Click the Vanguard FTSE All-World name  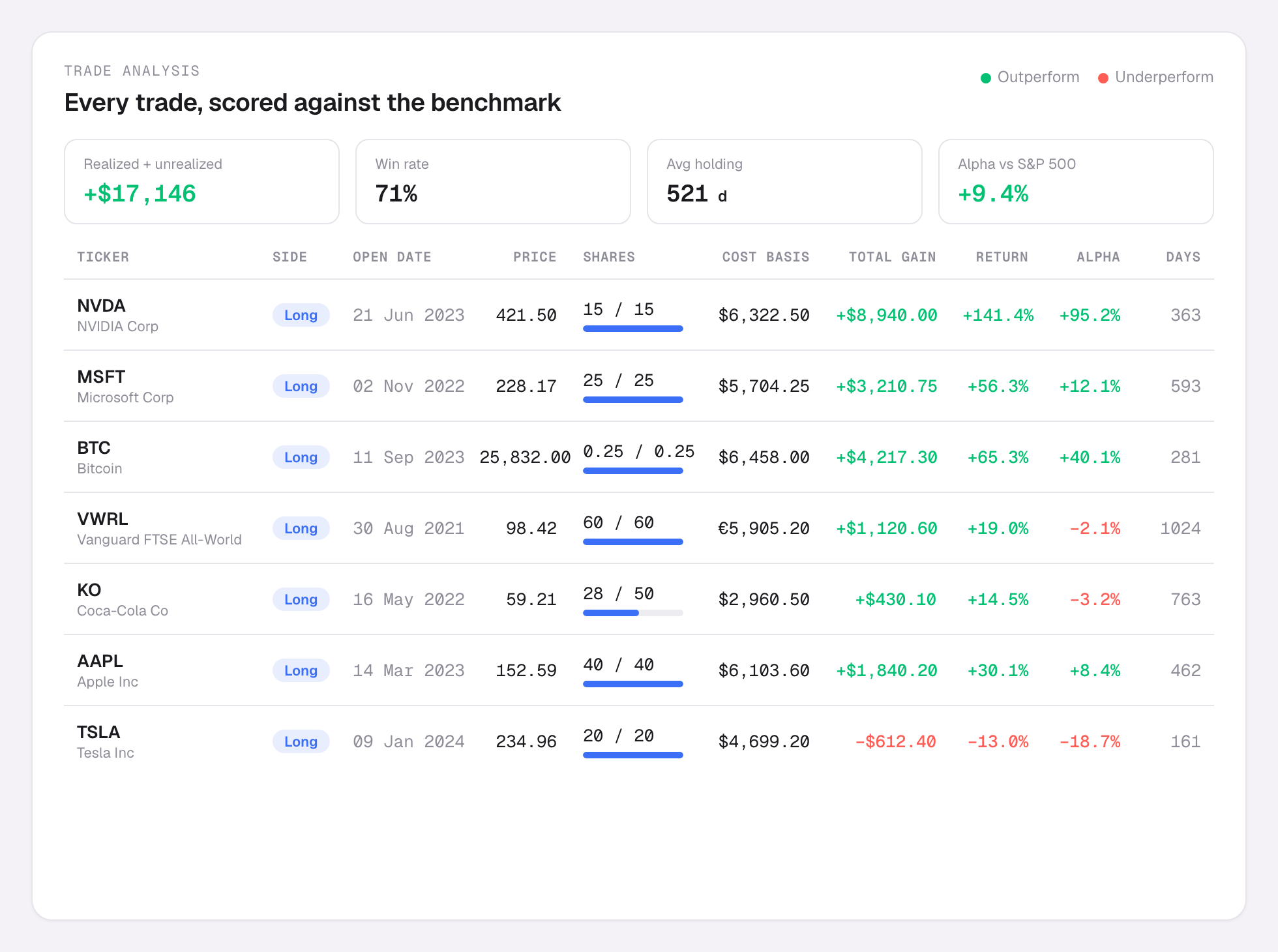(159, 540)
